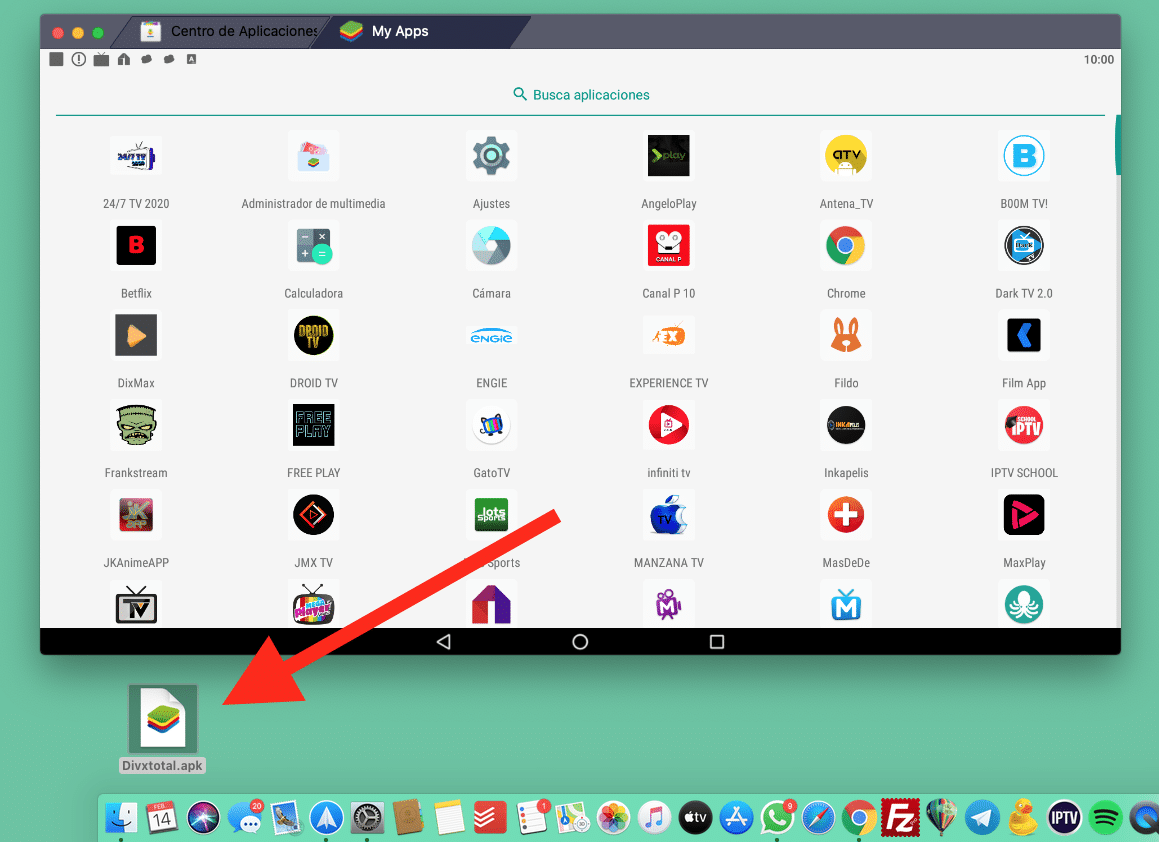Viewport: 1159px width, 842px height.
Task: Select the GatoTV app
Action: click(491, 425)
